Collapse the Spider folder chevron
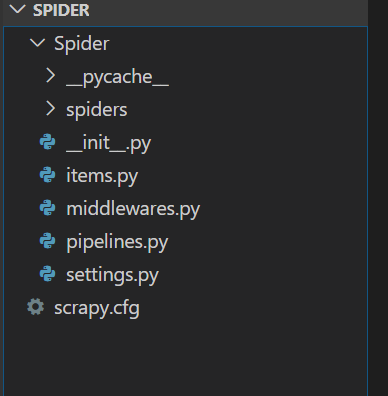The width and height of the screenshot is (388, 396). coord(37,43)
